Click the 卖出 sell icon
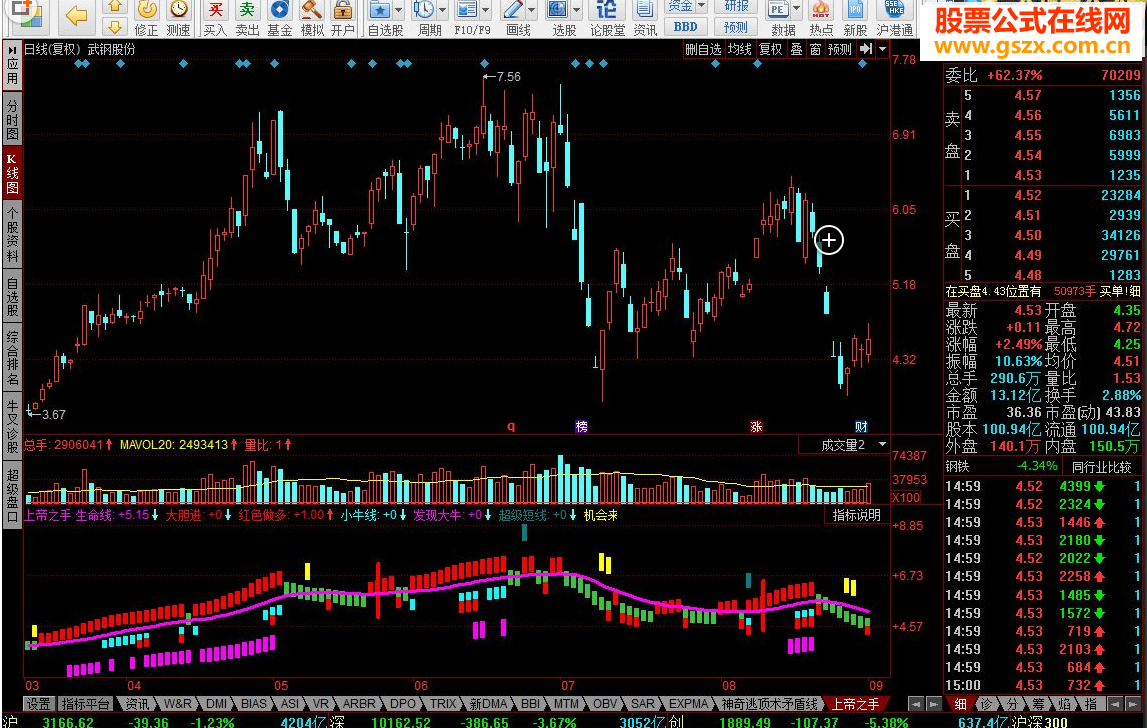The image size is (1147, 728). 247,10
